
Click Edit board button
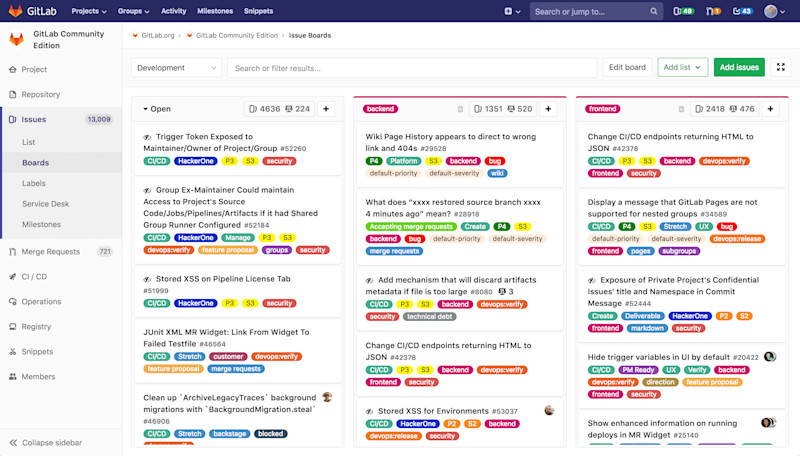[x=627, y=67]
